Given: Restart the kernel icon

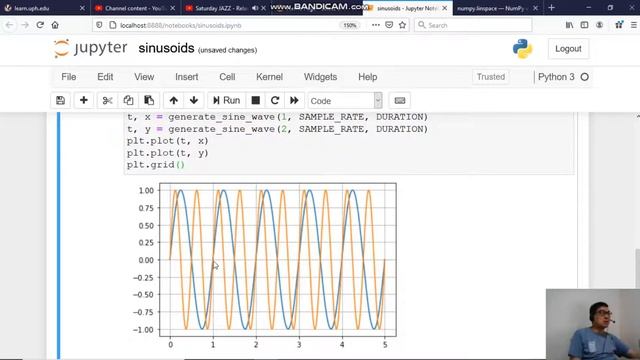Looking at the screenshot, I should pos(275,100).
